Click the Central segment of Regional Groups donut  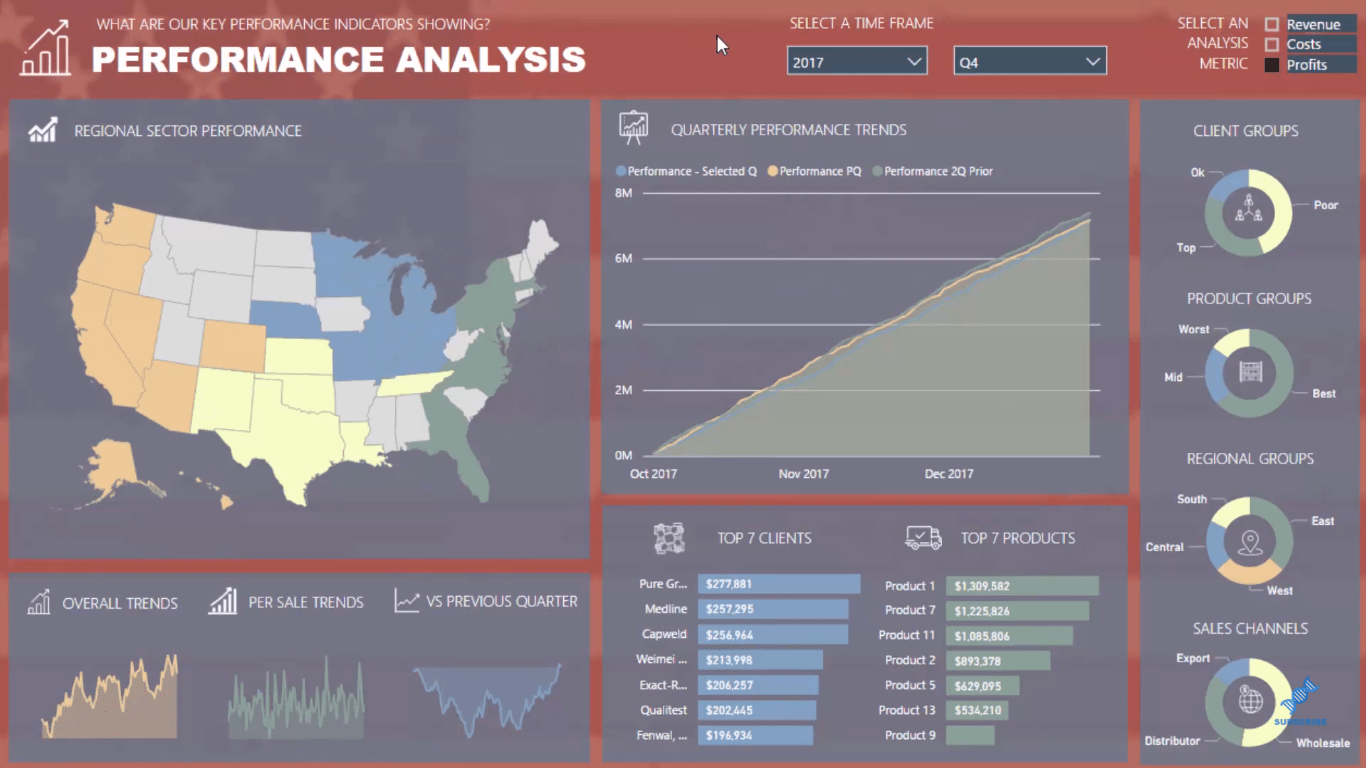point(1215,544)
